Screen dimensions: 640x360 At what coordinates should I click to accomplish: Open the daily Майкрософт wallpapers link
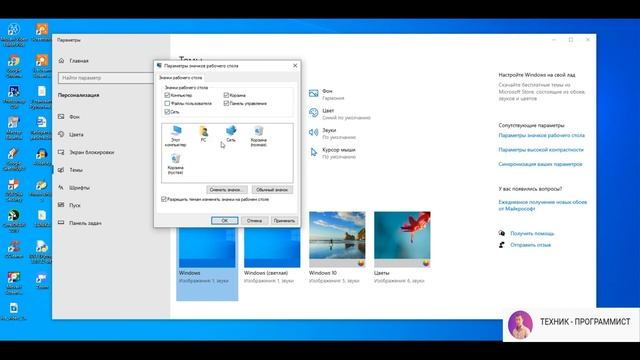coord(542,205)
